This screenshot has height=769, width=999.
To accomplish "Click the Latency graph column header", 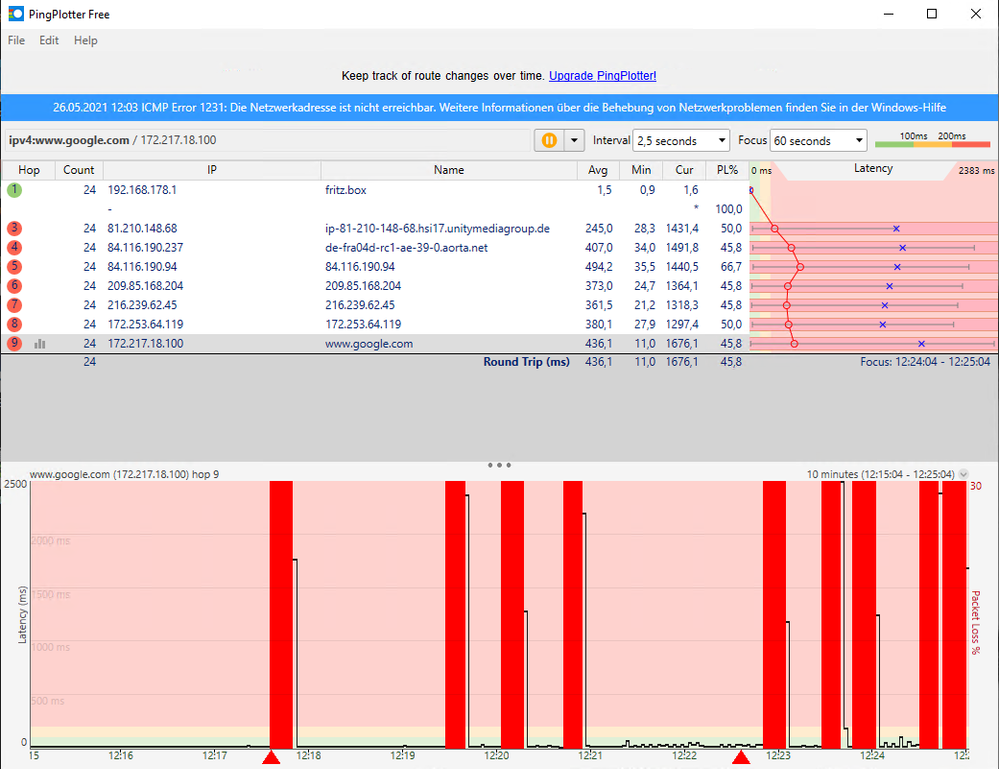I will click(873, 169).
